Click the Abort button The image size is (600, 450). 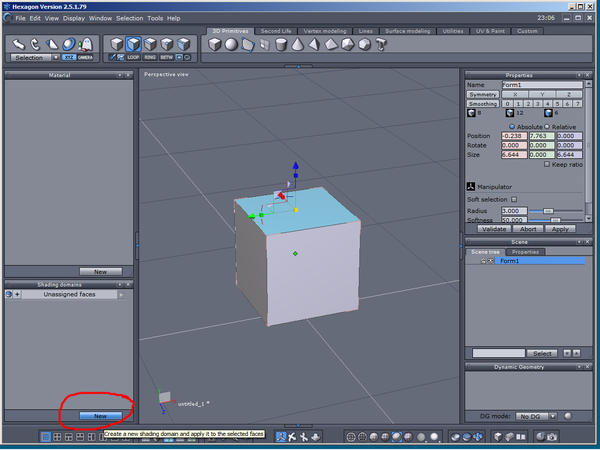[528, 229]
